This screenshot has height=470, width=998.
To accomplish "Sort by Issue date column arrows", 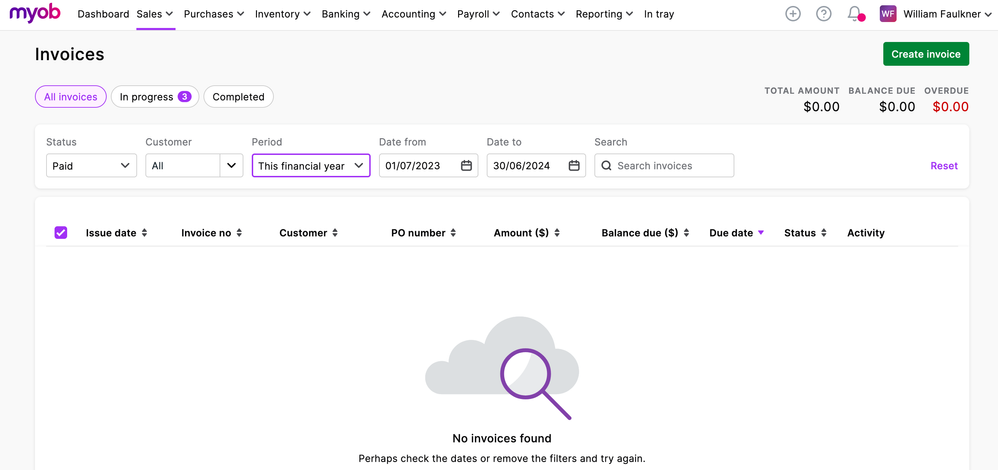I will [144, 233].
